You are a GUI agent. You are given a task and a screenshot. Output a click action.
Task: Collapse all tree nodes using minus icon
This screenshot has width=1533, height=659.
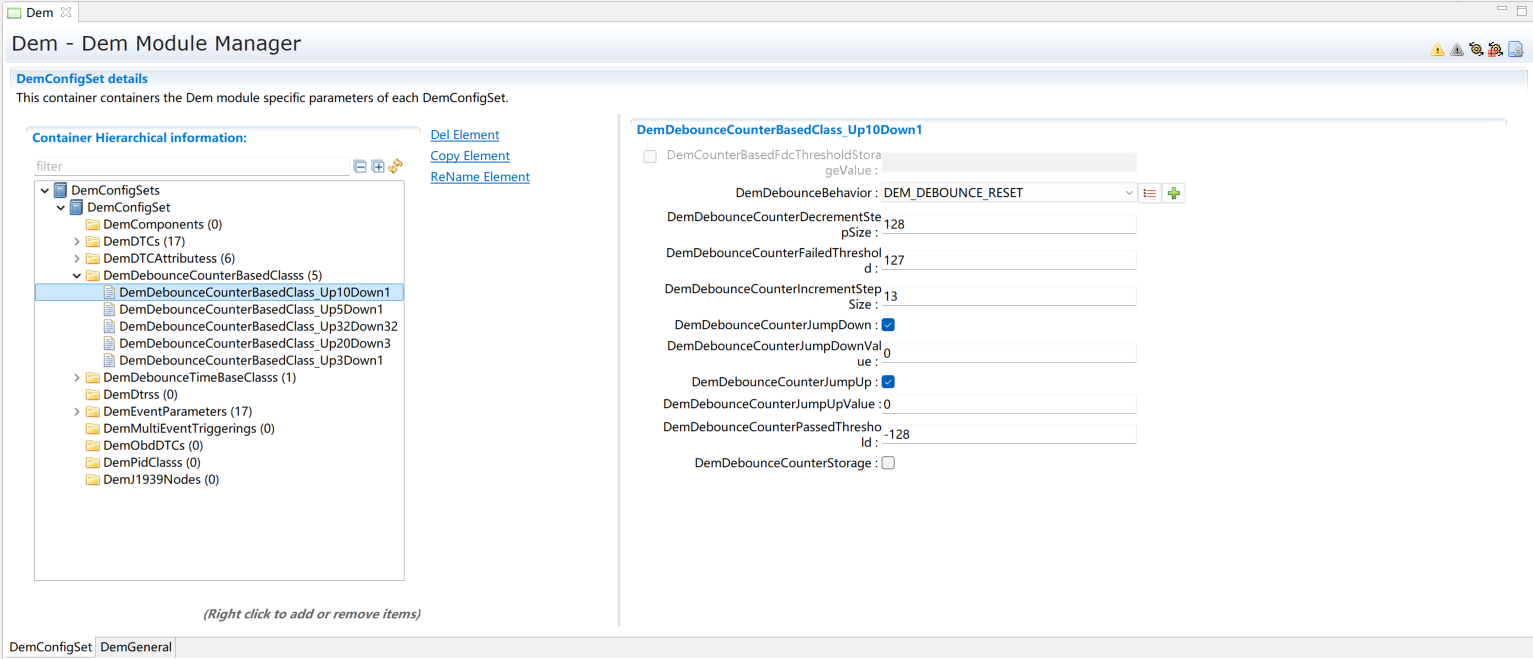coord(360,167)
